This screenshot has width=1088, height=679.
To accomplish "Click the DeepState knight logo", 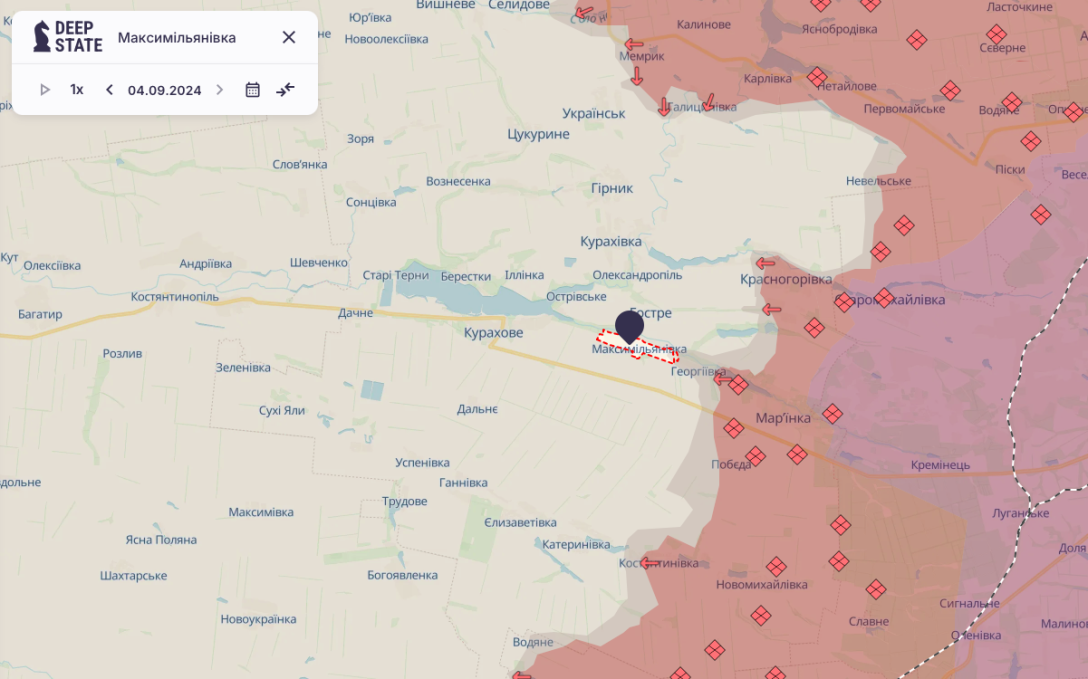I will 42,36.
